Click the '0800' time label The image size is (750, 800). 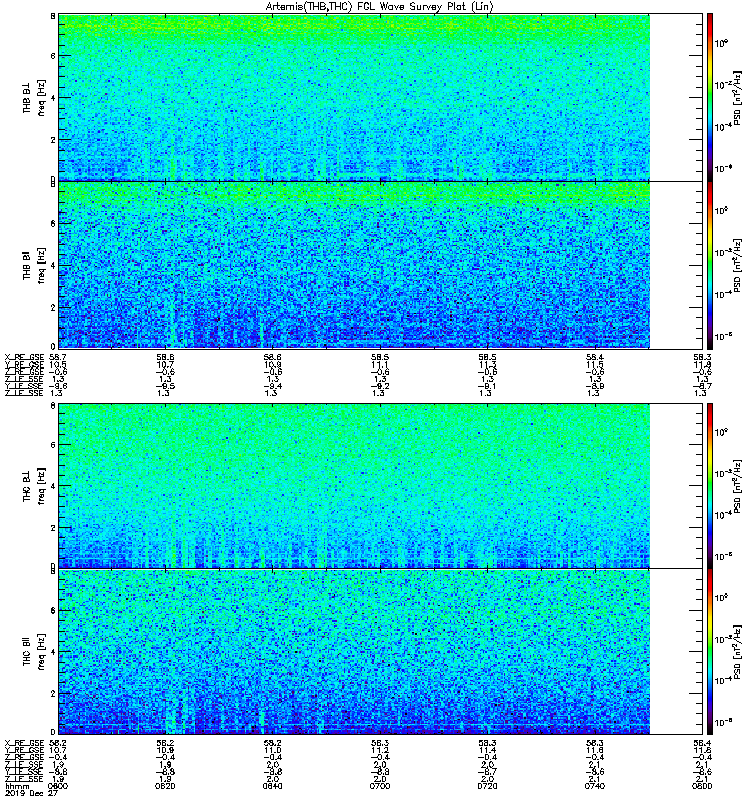(x=702, y=786)
